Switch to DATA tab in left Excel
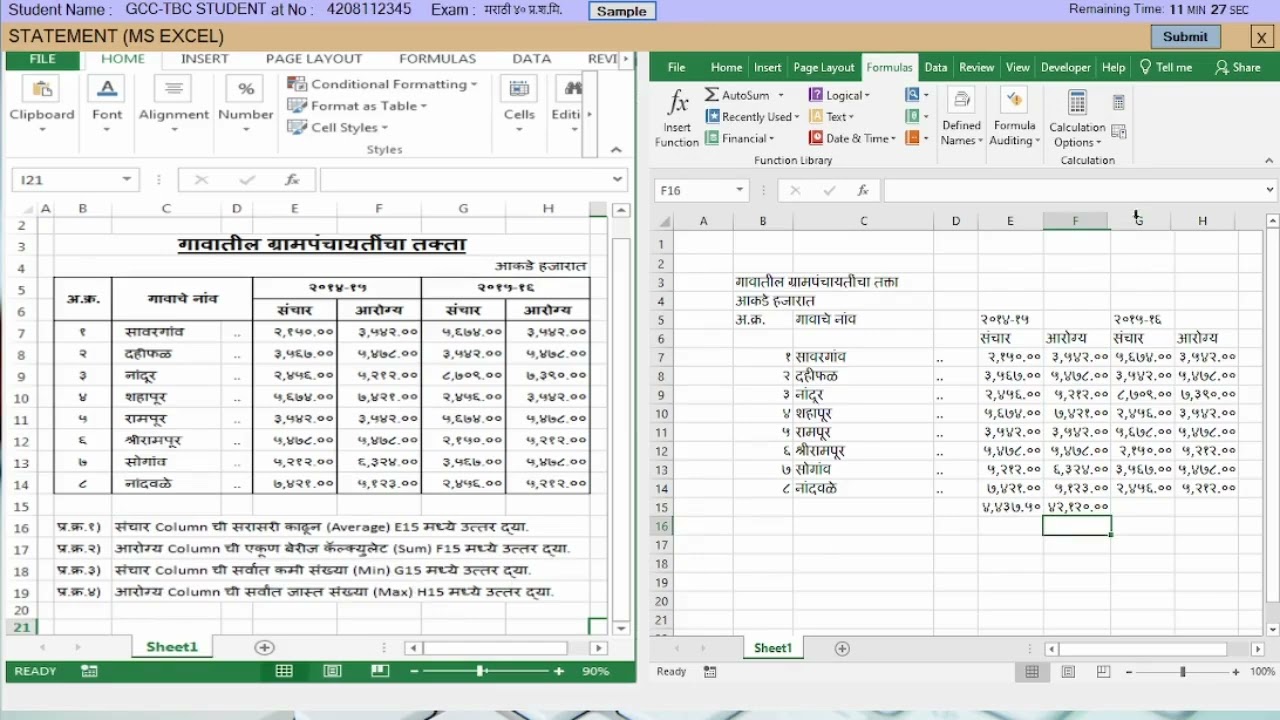 point(532,59)
